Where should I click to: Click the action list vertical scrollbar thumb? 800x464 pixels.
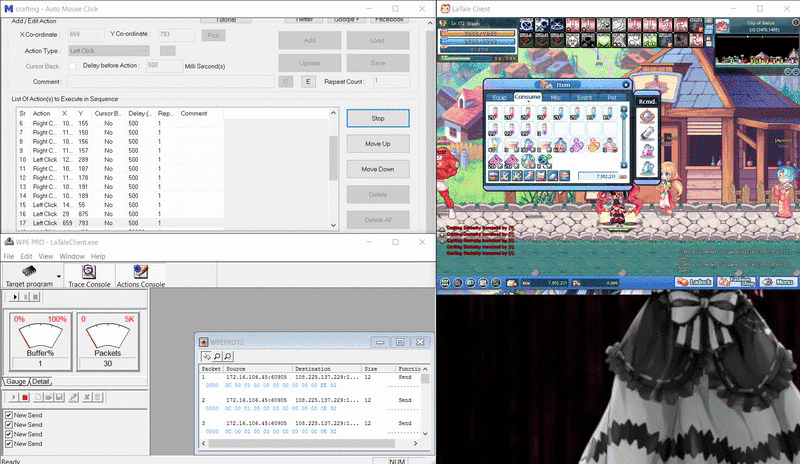tap(333, 158)
